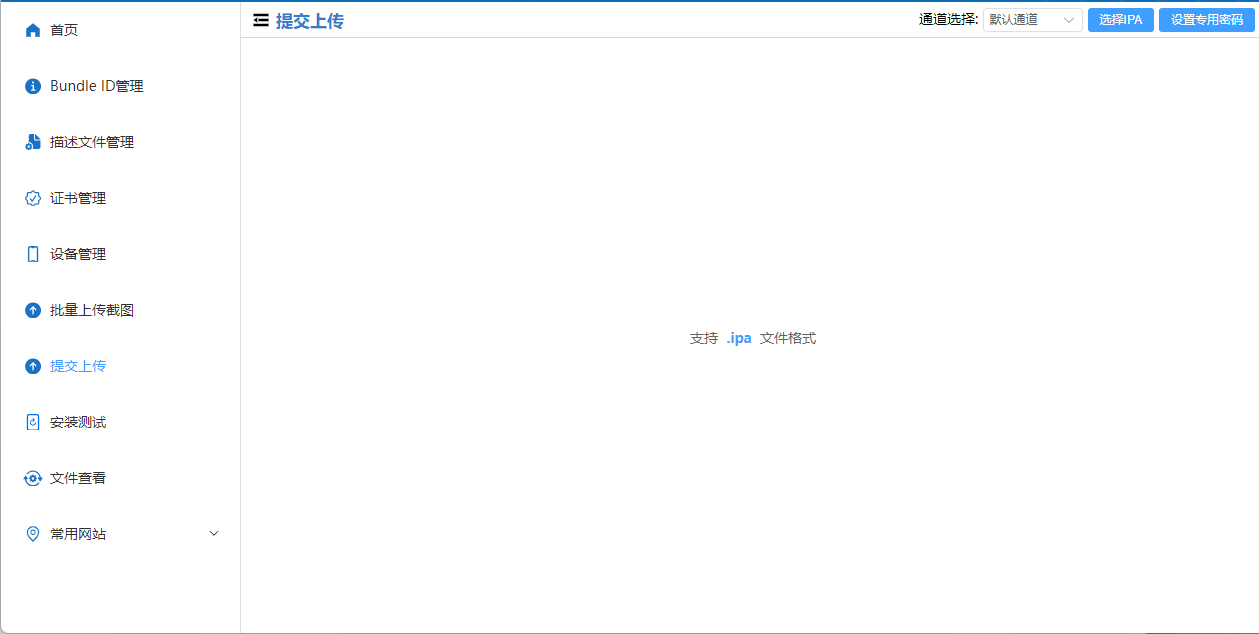Click the upload arrow icon beside 批量上传截图
This screenshot has width=1259, height=634.
click(33, 310)
